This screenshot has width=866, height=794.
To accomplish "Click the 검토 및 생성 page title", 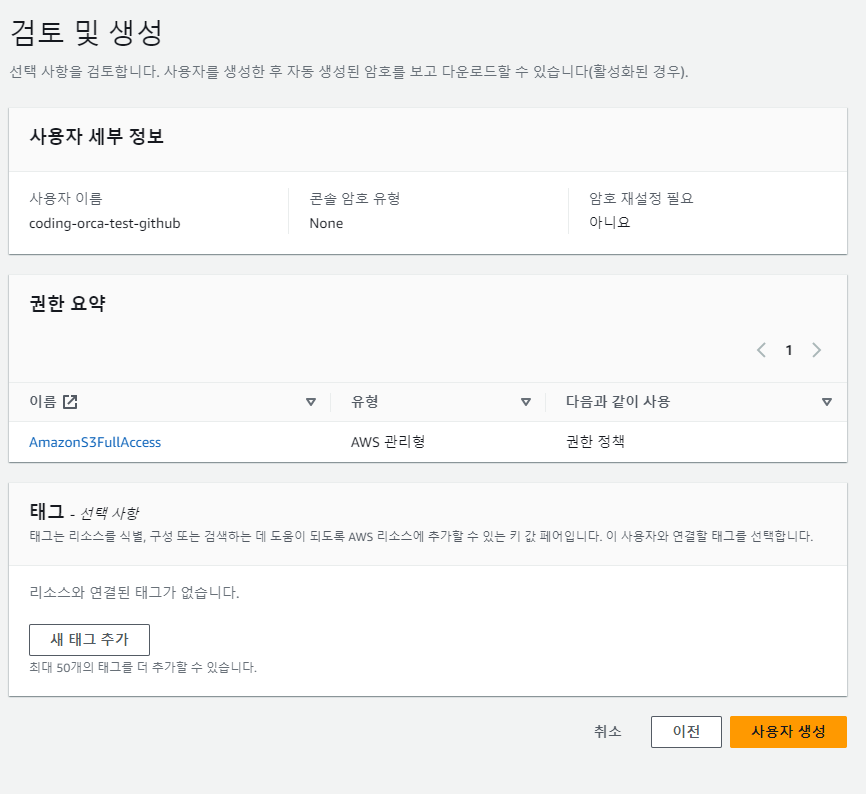I will pyautogui.click(x=87, y=33).
